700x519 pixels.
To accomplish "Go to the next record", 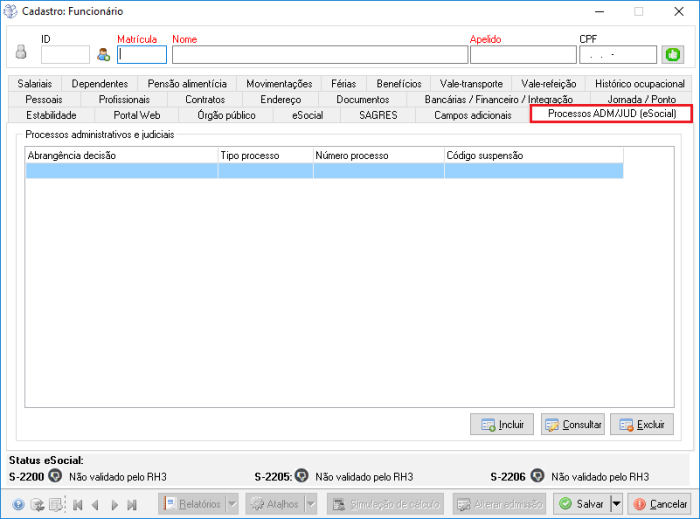I will [x=115, y=505].
